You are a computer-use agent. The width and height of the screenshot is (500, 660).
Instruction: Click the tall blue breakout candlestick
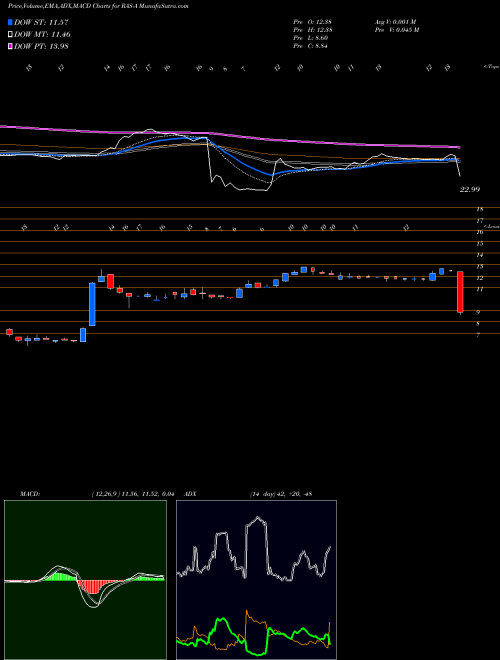pos(92,304)
